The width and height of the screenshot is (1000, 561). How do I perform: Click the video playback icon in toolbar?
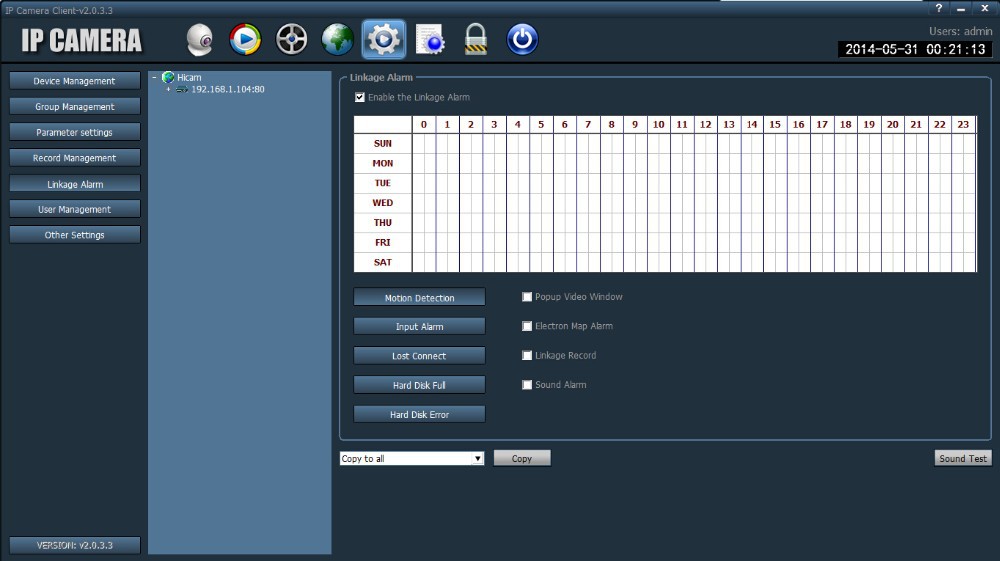(x=245, y=39)
